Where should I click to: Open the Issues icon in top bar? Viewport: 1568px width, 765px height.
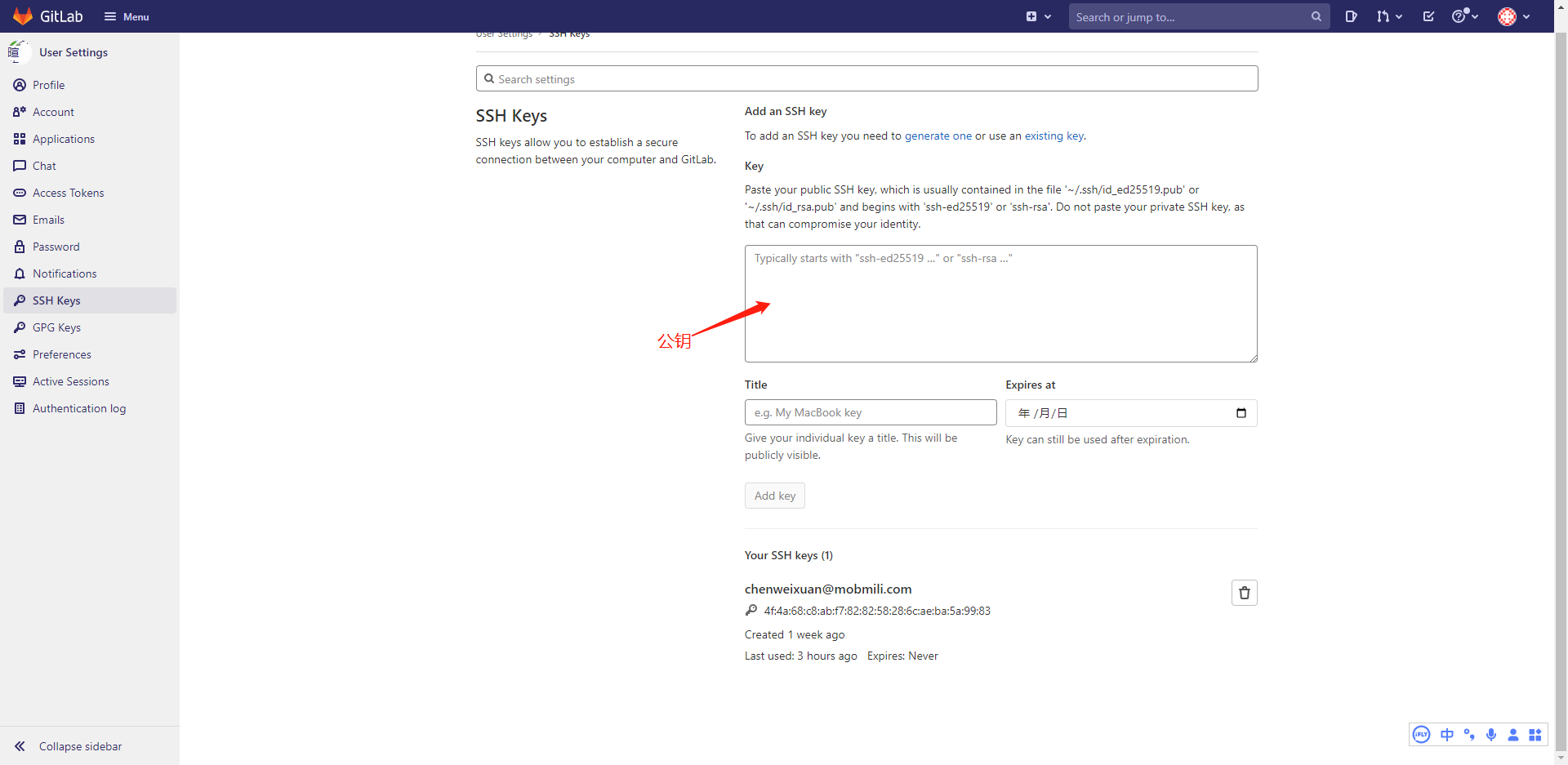pos(1351,16)
